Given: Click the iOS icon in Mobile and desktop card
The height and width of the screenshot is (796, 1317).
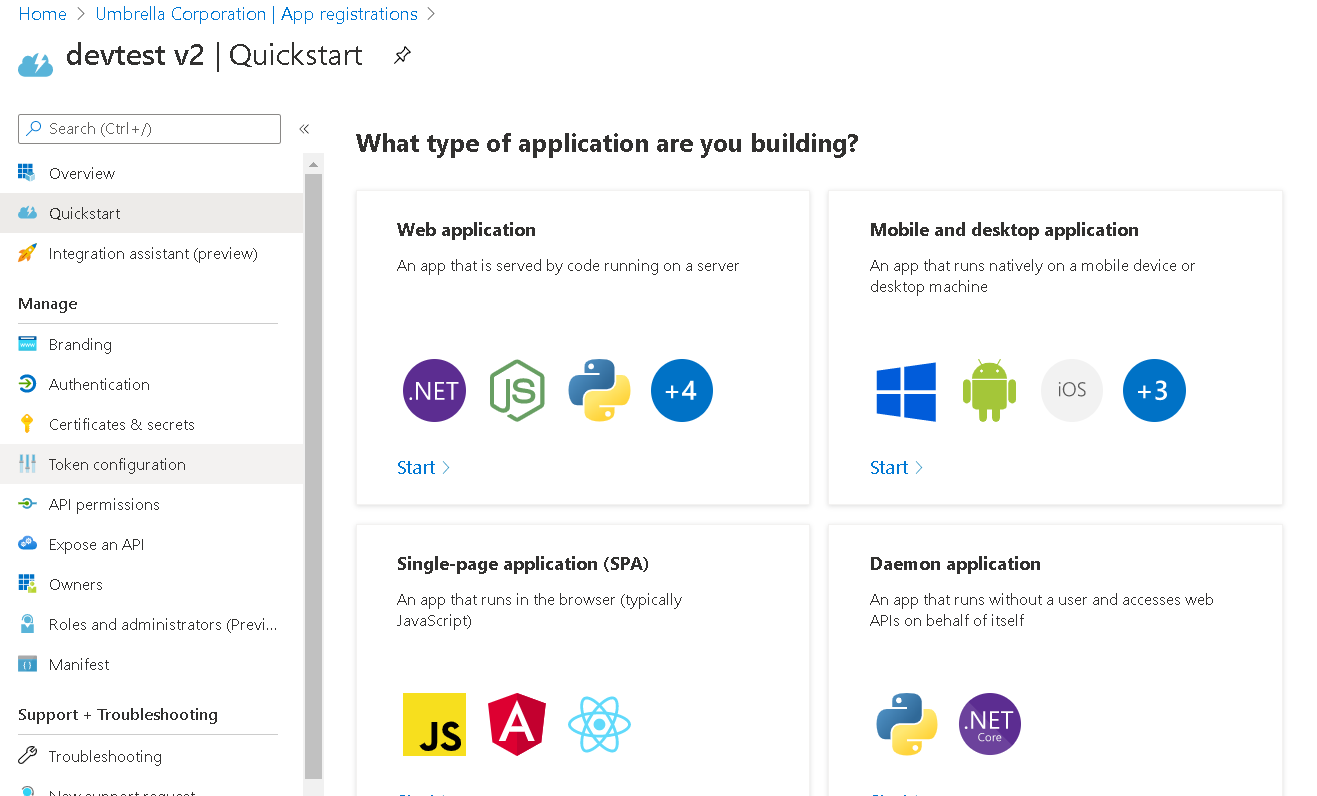Looking at the screenshot, I should pos(1072,390).
